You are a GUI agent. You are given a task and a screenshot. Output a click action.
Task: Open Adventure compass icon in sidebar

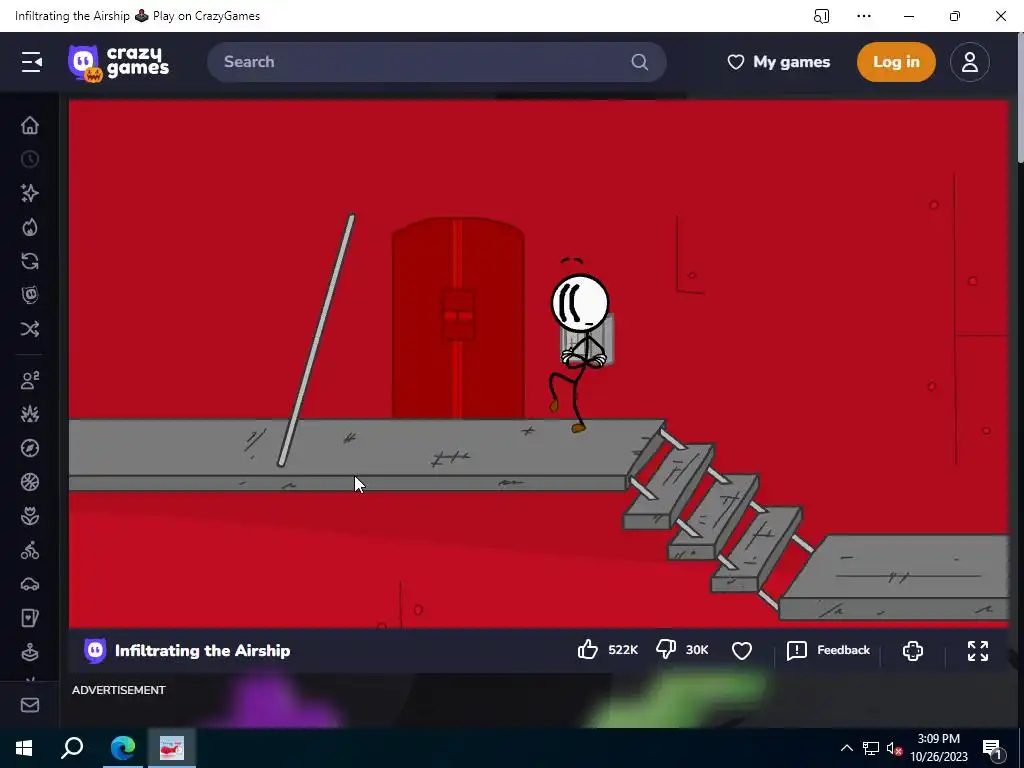click(x=30, y=448)
